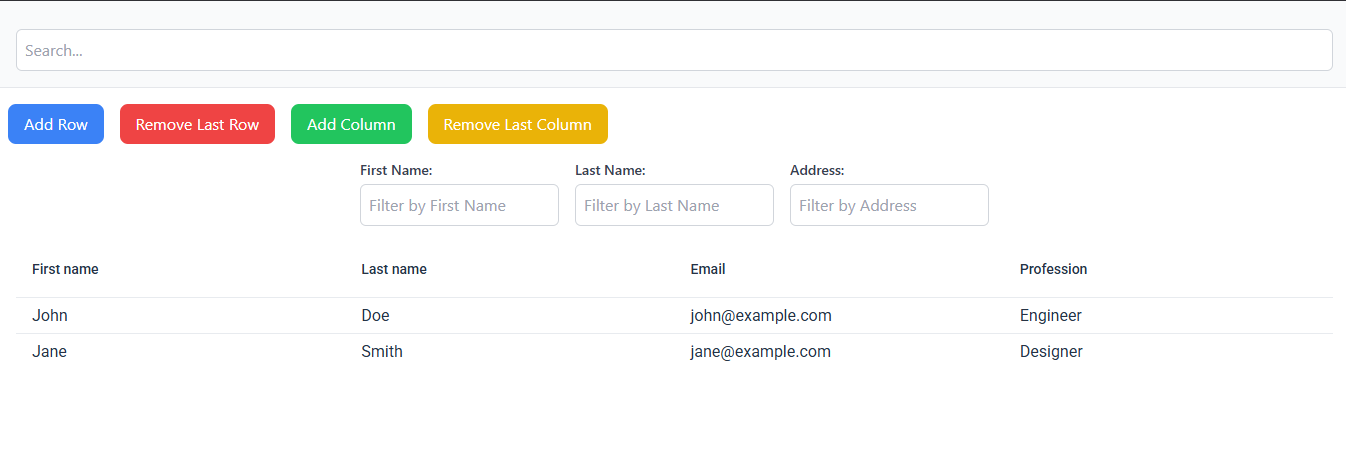Select the Profession column header
1346x455 pixels.
1053,269
